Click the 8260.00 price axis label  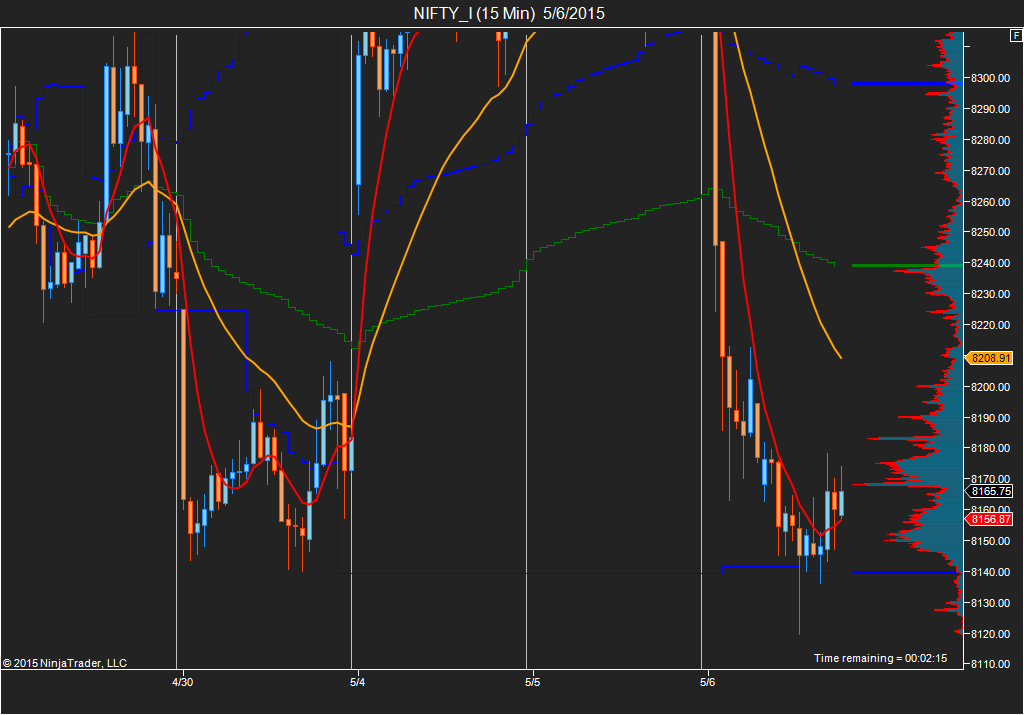point(990,202)
